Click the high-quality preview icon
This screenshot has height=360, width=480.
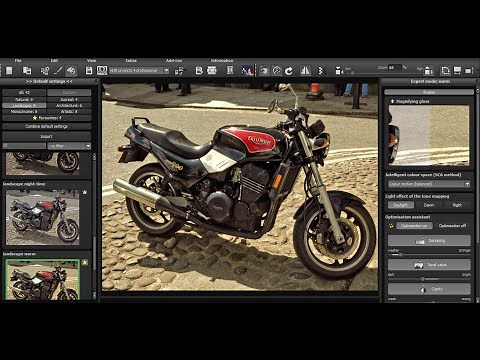(x=429, y=70)
